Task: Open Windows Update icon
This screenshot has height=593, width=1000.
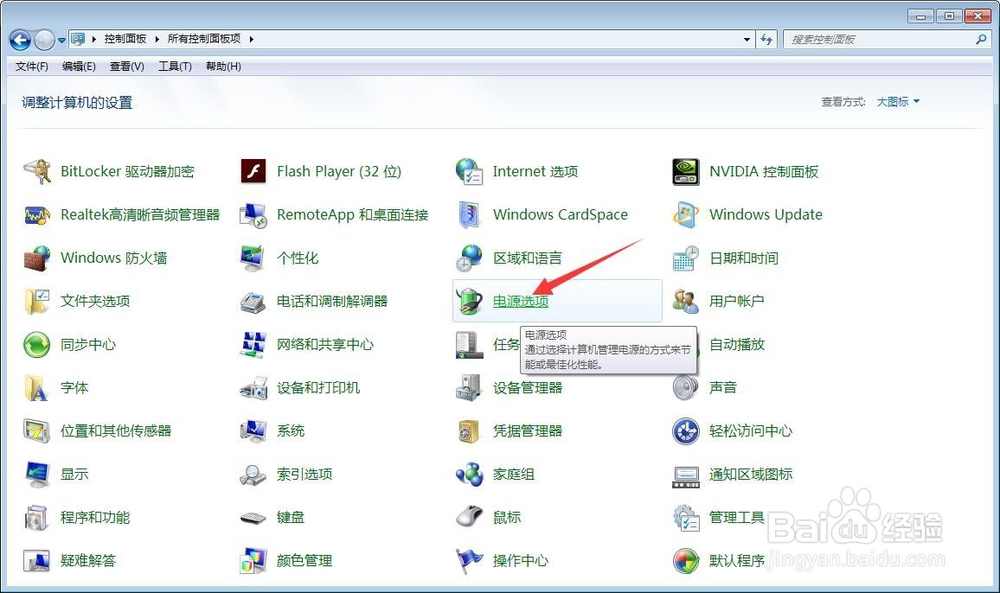Action: 686,215
